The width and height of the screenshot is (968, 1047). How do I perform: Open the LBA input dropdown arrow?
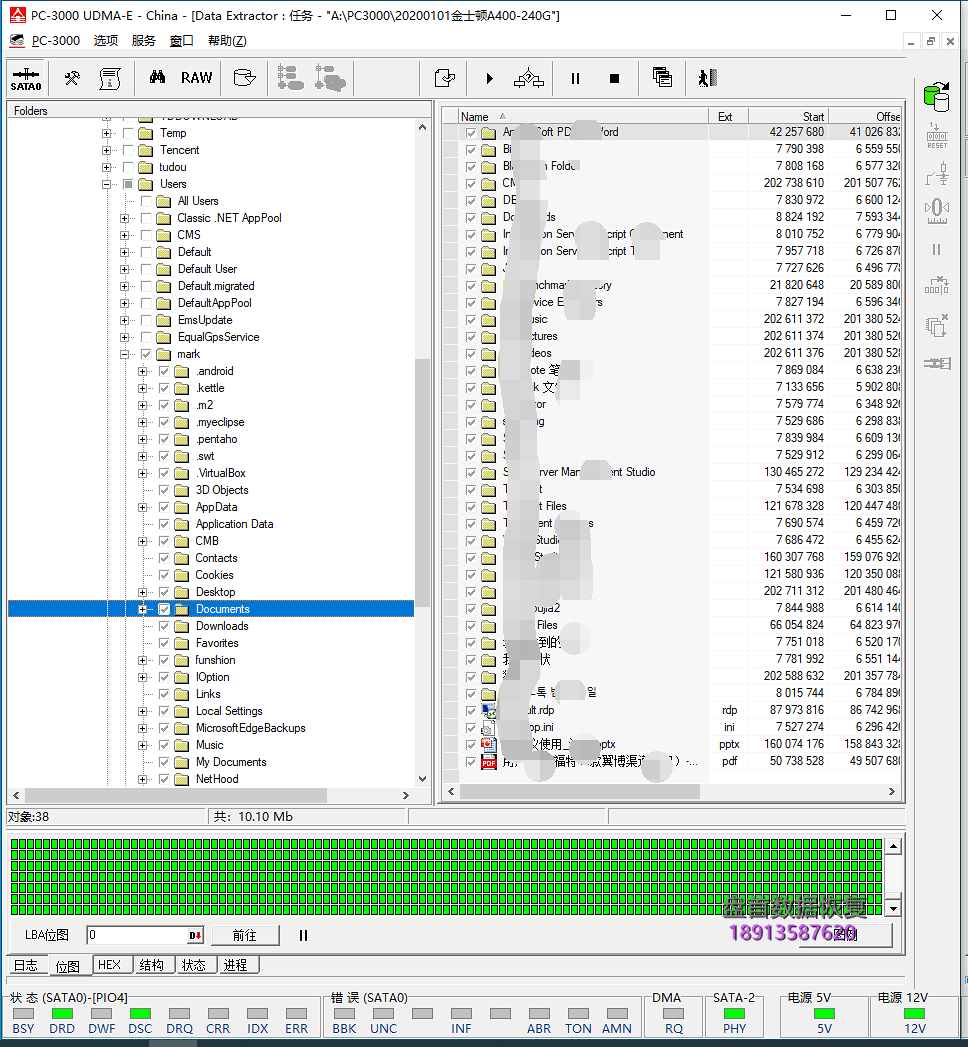pos(196,935)
